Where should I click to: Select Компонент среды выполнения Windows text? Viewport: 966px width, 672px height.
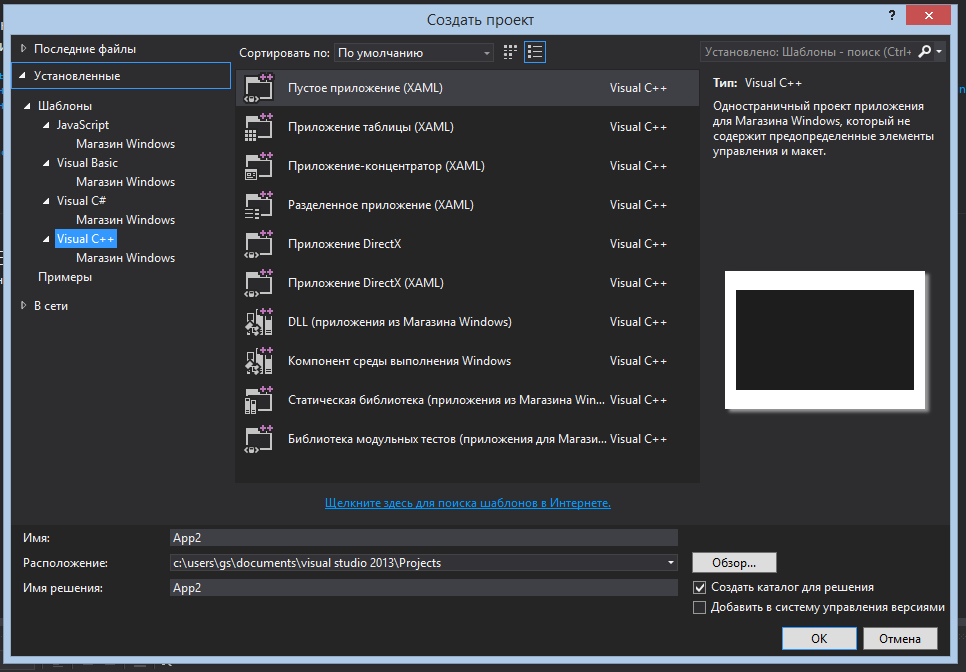[x=399, y=361]
